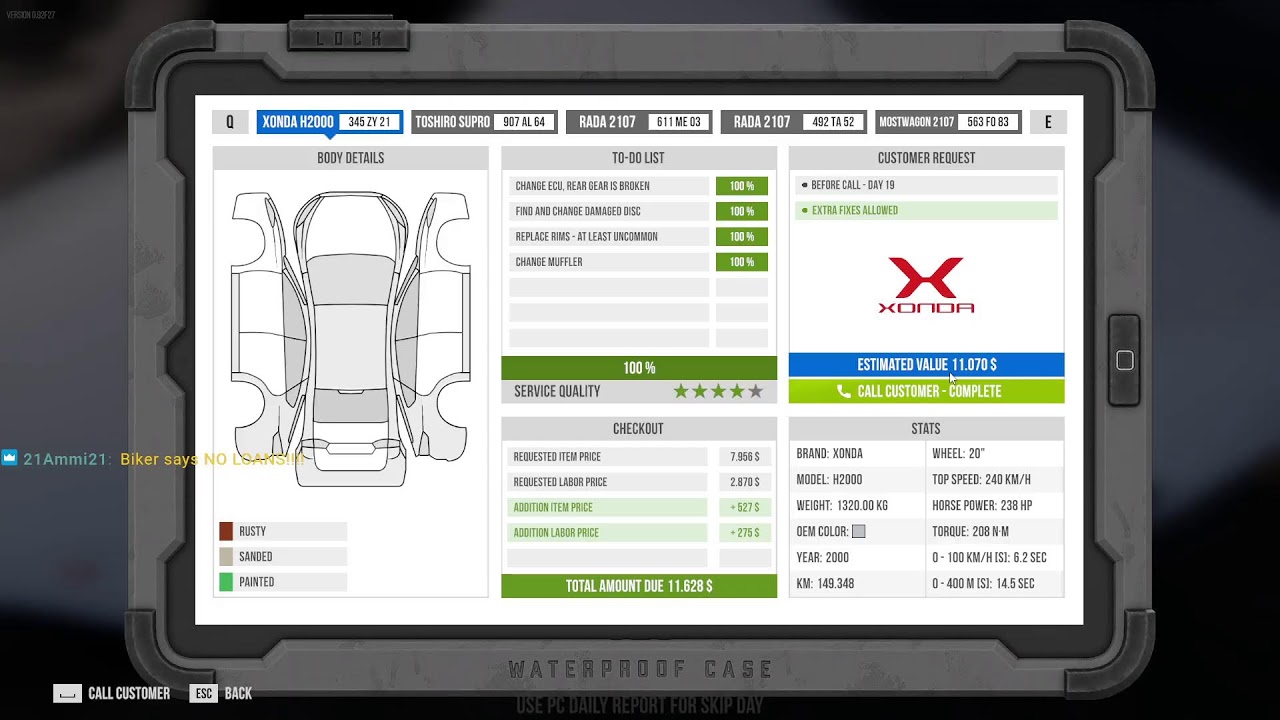Click the chat crown icon by 21Ammi21
The height and width of the screenshot is (720, 1280).
(x=9, y=458)
